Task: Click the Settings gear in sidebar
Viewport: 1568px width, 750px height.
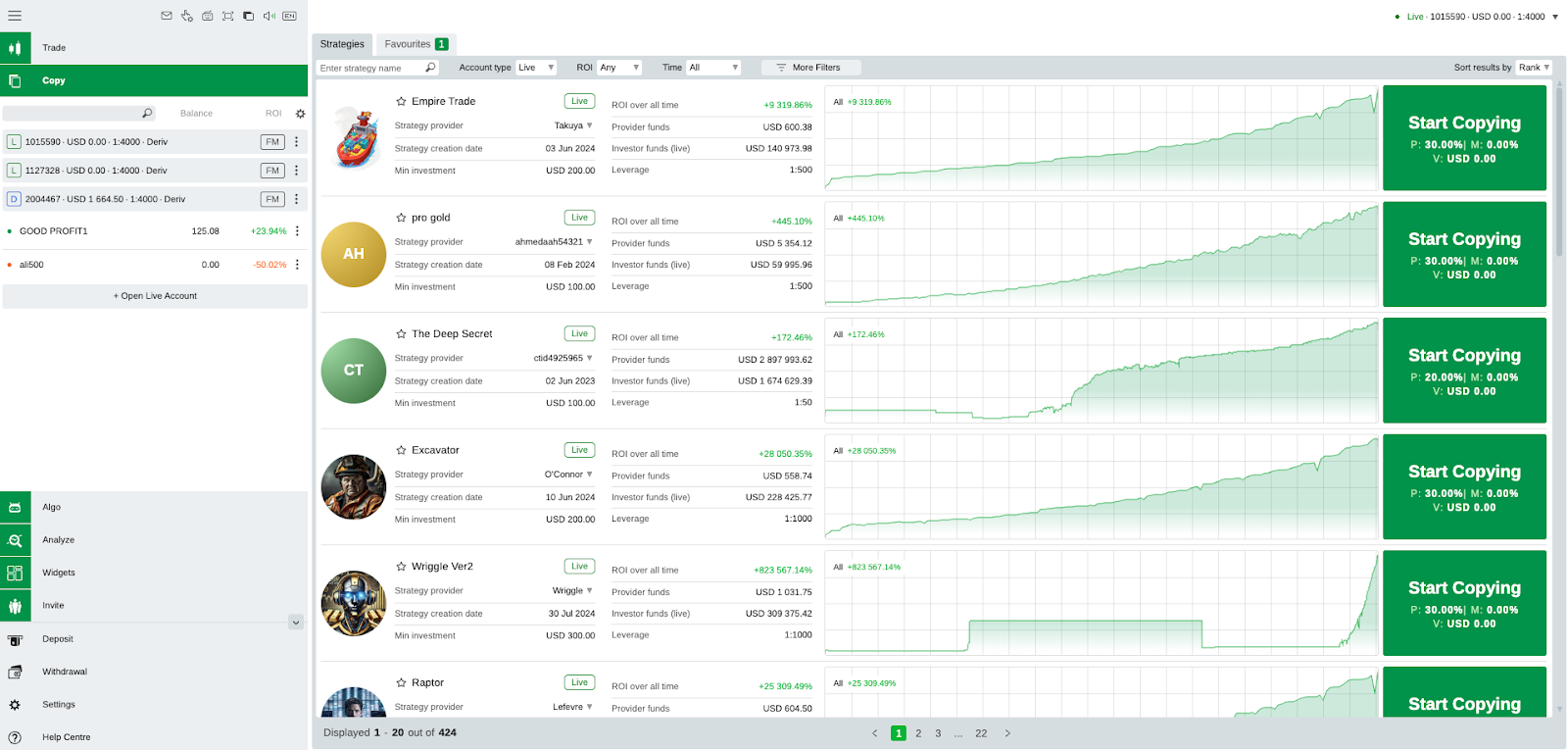Action: pos(15,705)
